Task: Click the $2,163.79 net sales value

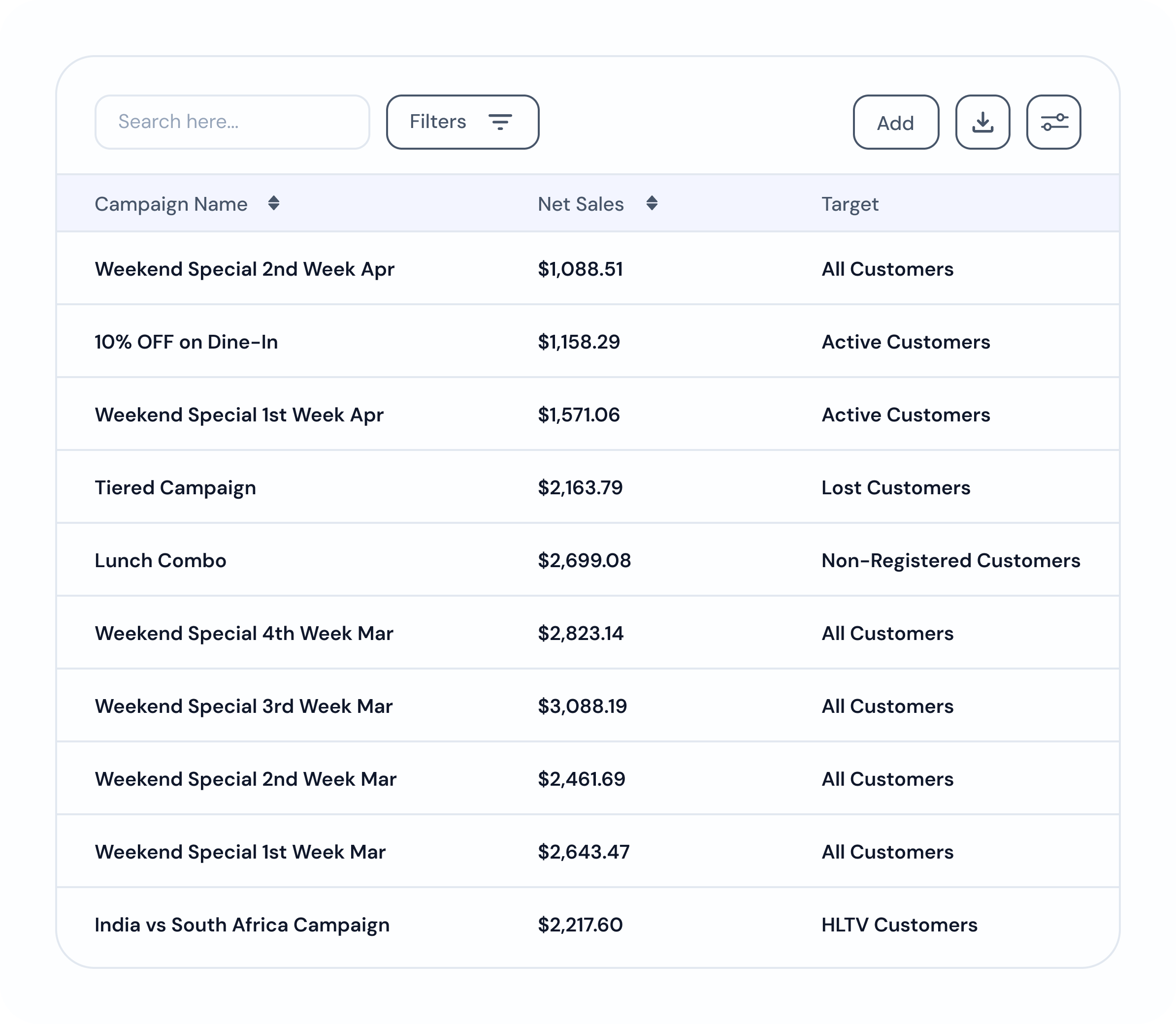Action: (x=580, y=487)
